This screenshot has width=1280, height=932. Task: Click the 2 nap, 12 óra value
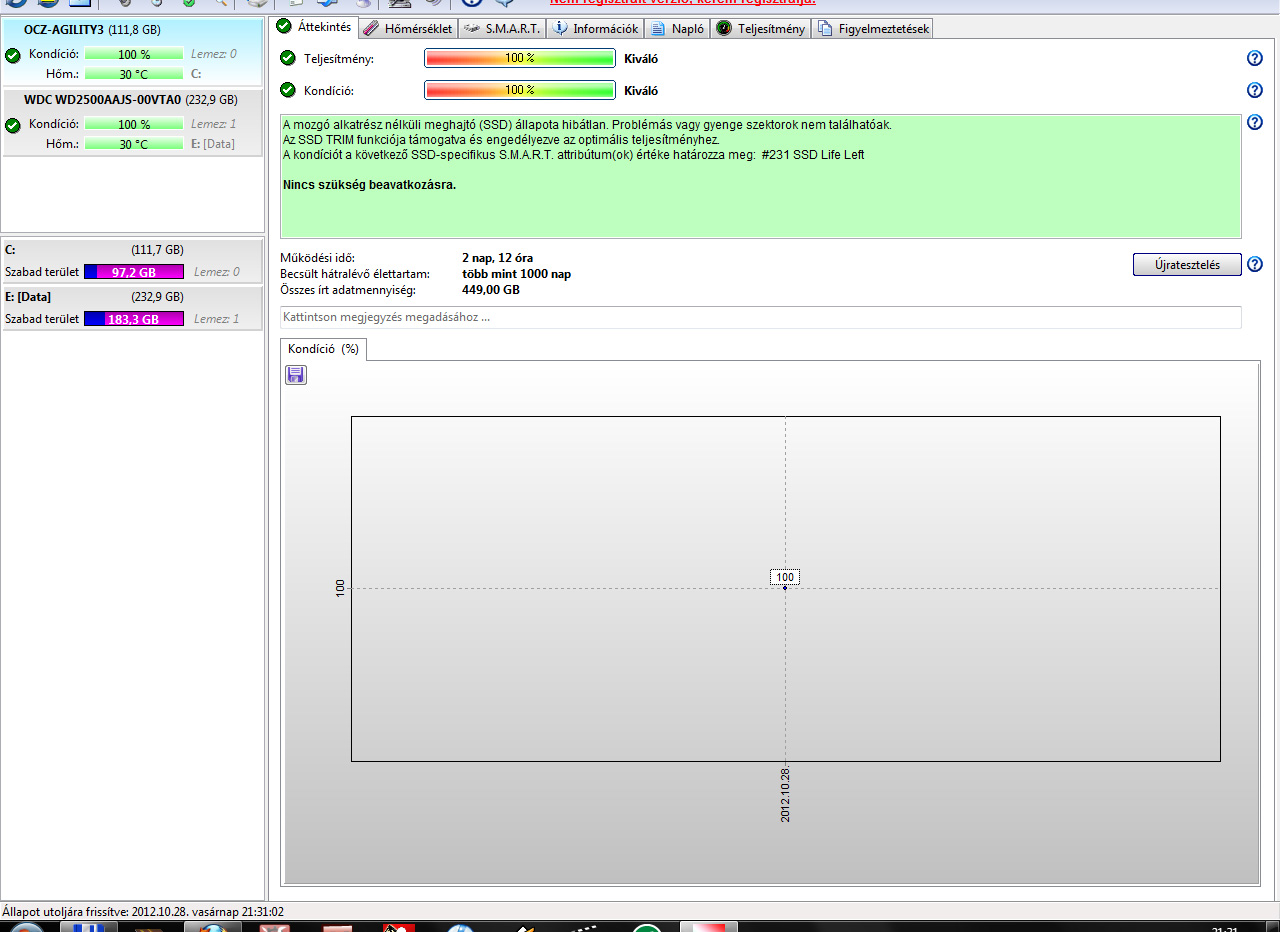point(497,258)
